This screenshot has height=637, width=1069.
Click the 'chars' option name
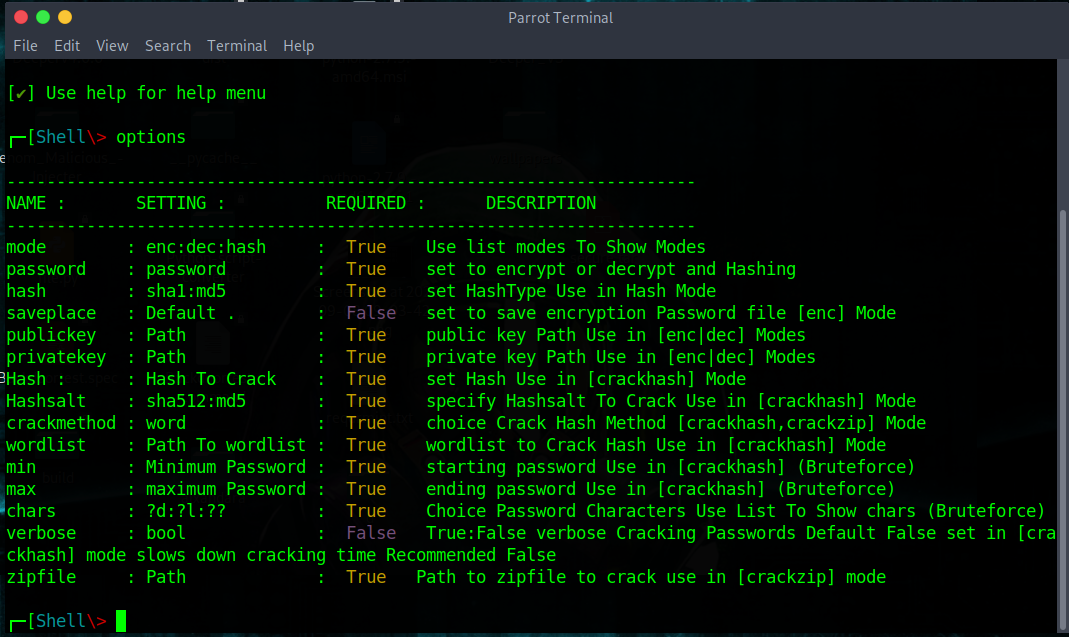click(x=31, y=511)
